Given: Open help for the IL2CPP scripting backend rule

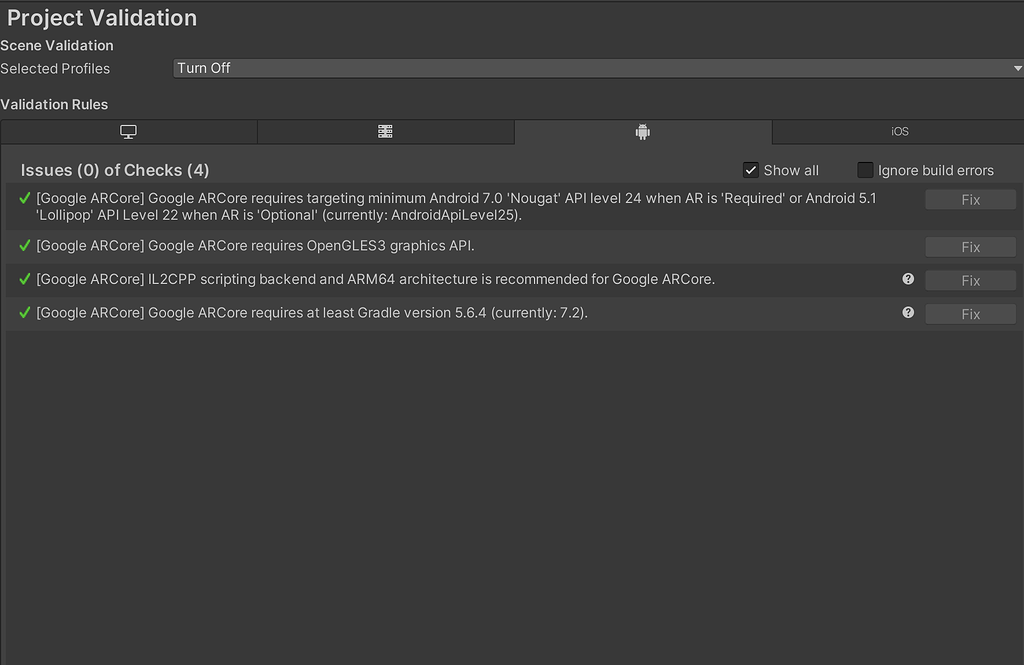Looking at the screenshot, I should [907, 279].
